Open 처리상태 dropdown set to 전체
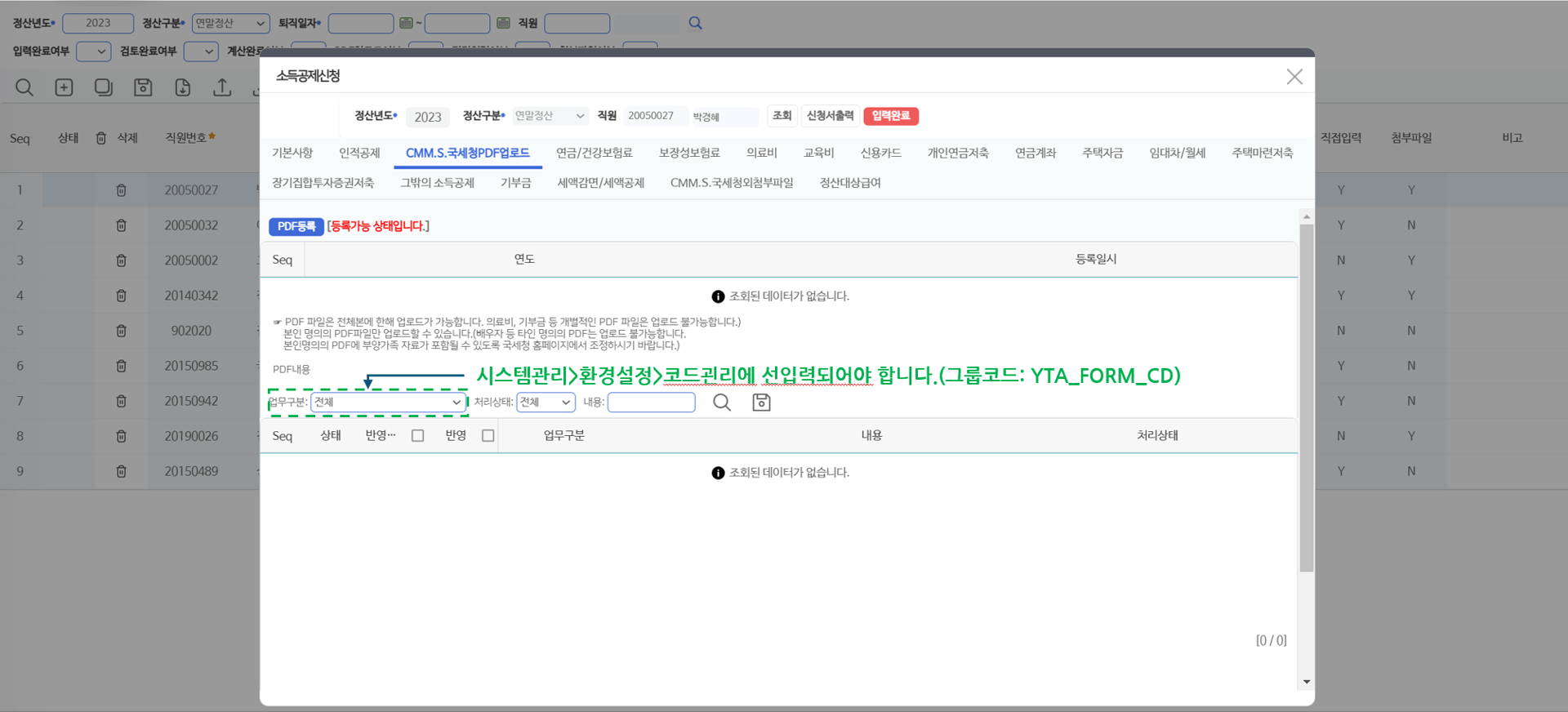The image size is (1568, 712). click(x=546, y=402)
